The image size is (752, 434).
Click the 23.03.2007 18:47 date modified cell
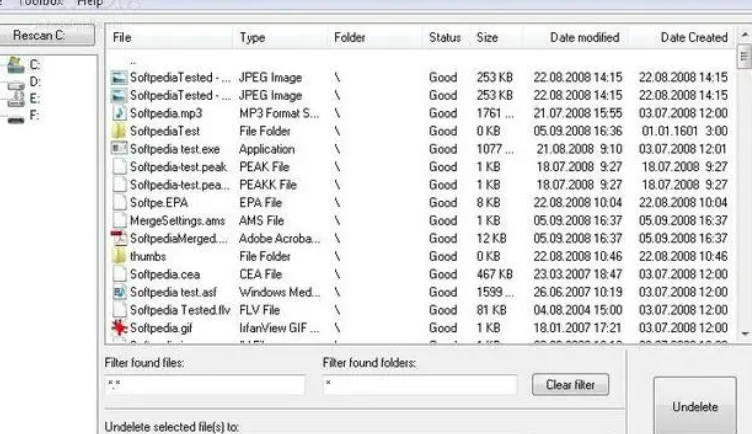pos(578,274)
